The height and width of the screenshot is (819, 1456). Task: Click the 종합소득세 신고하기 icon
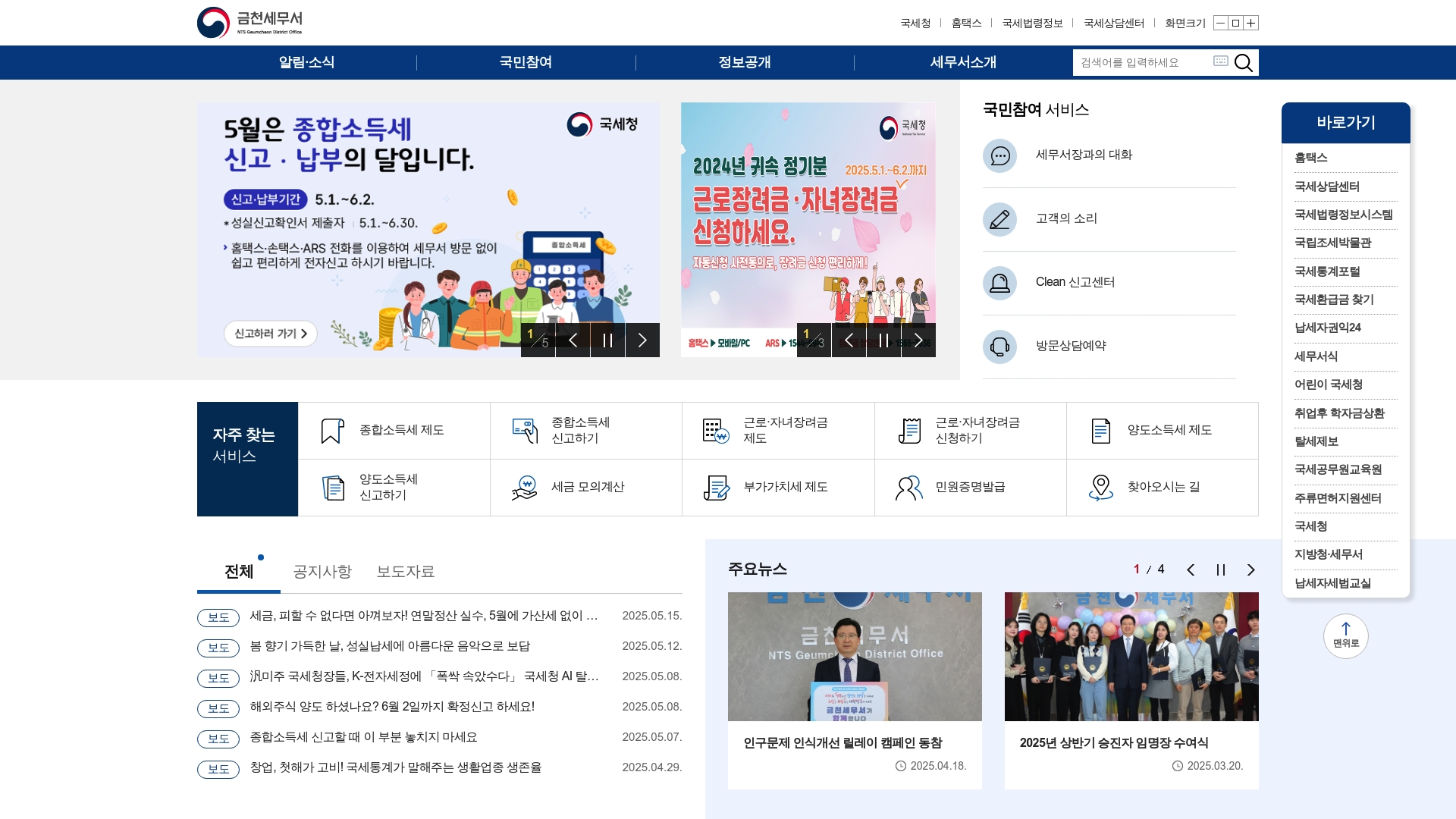point(525,431)
